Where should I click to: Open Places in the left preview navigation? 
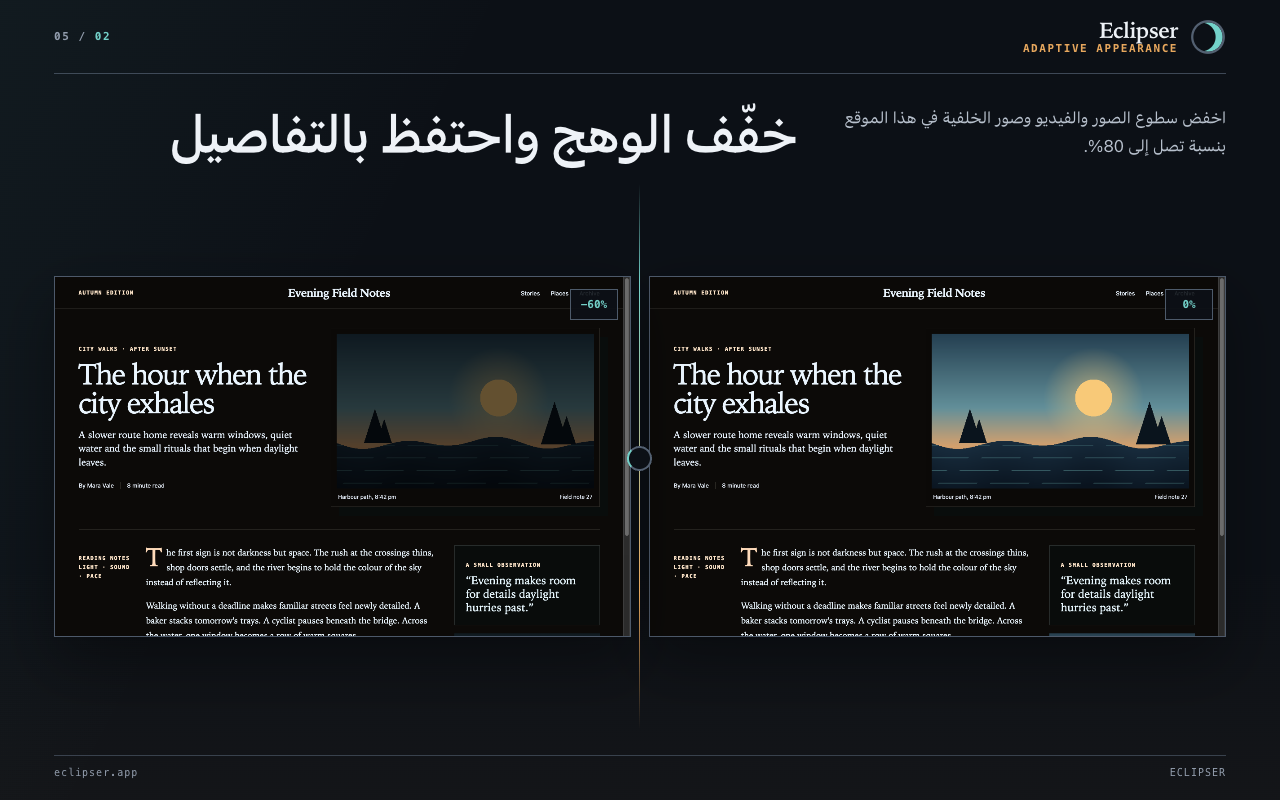pos(559,293)
